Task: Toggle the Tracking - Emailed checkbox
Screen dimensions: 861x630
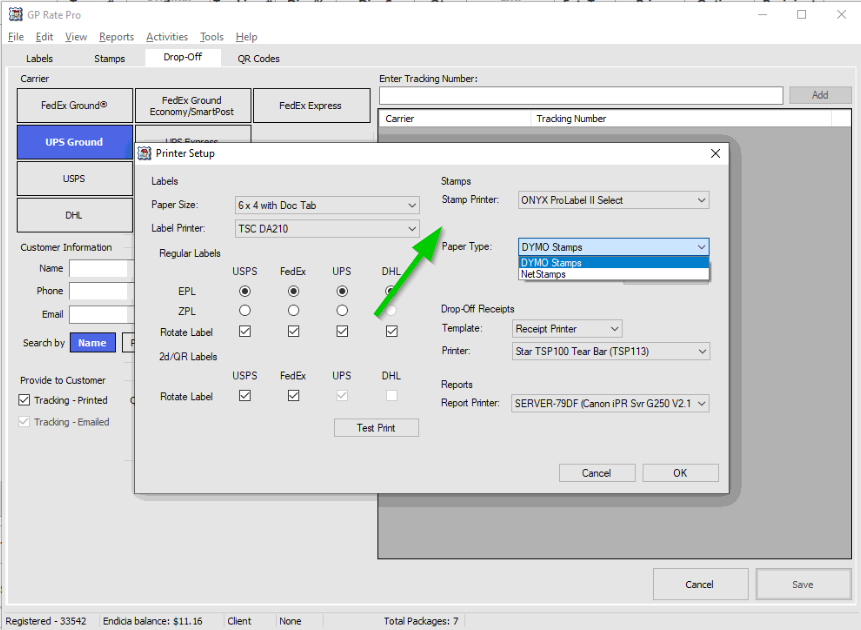Action: 24,422
